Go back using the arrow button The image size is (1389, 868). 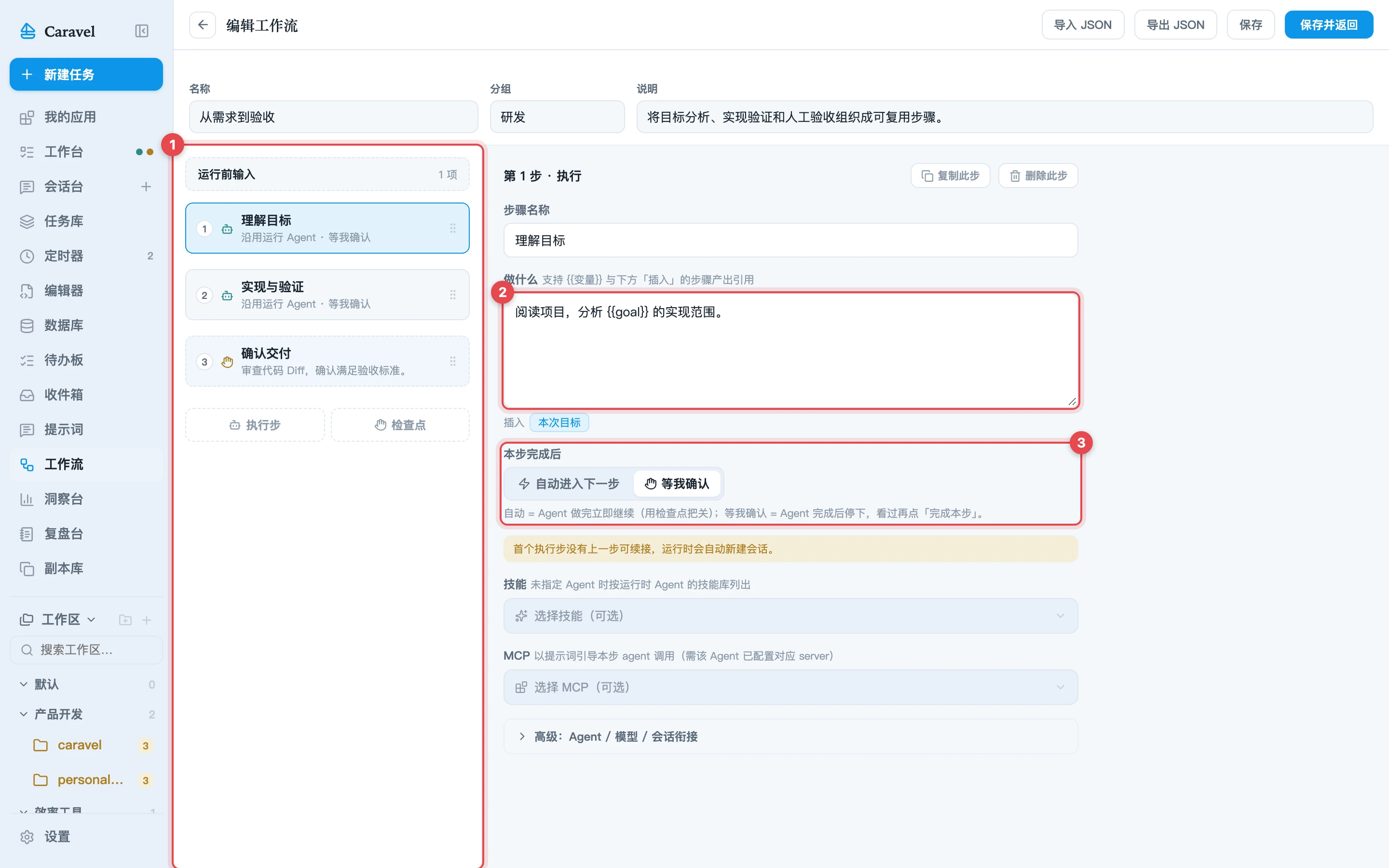click(203, 25)
